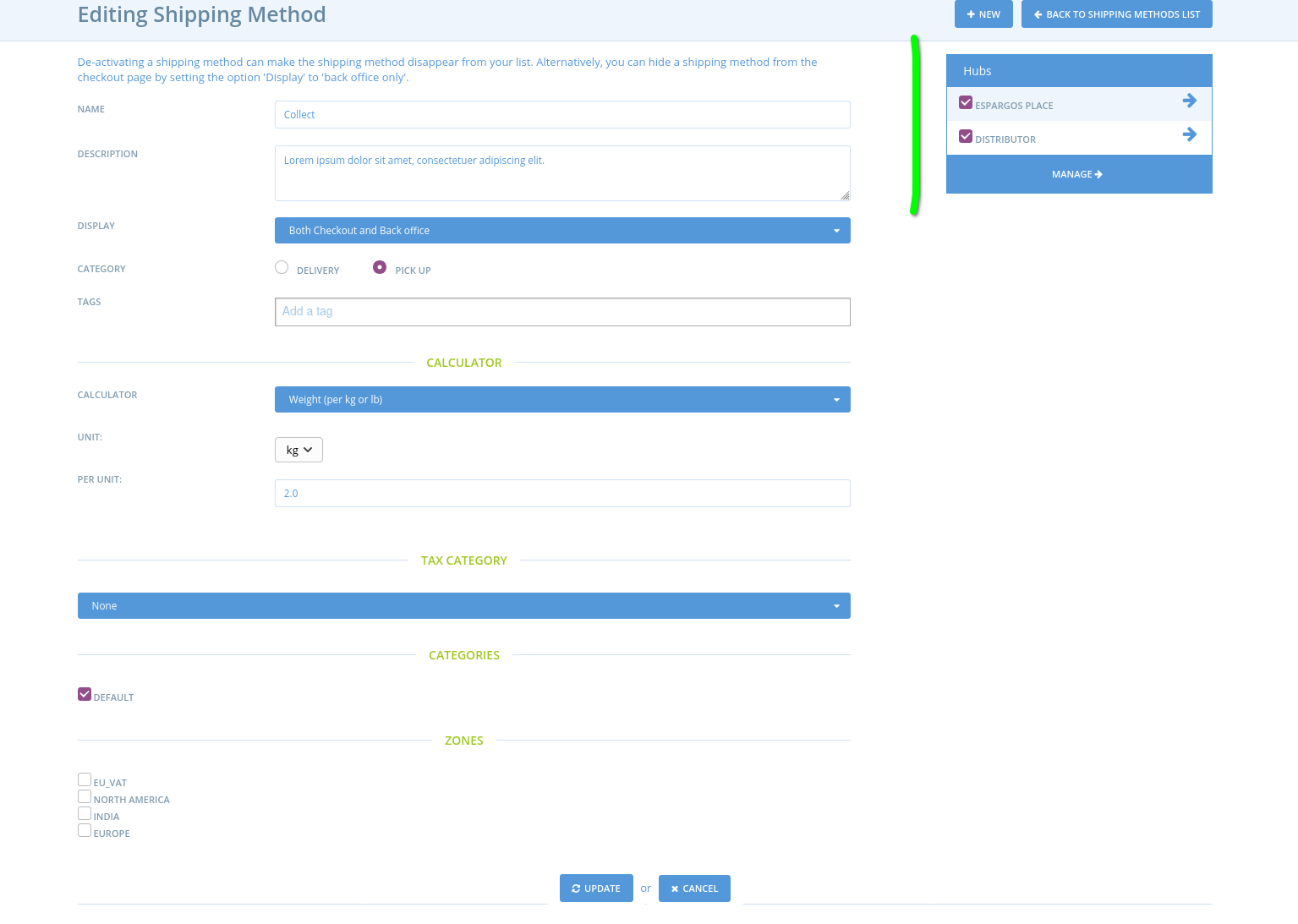The image size is (1298, 924).
Task: Select the Delivery category radio button
Action: coord(282,267)
